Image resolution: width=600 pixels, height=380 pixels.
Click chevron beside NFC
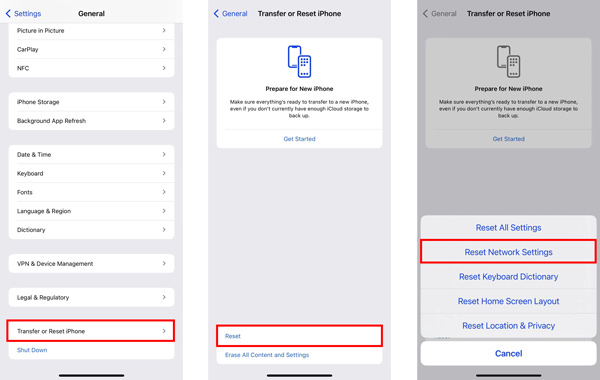[164, 68]
